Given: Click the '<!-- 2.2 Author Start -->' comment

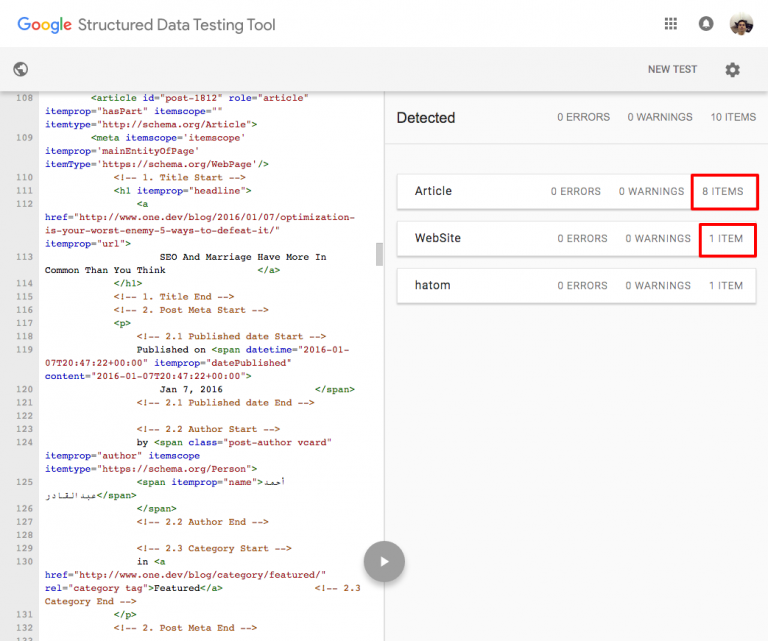Looking at the screenshot, I should [208, 429].
